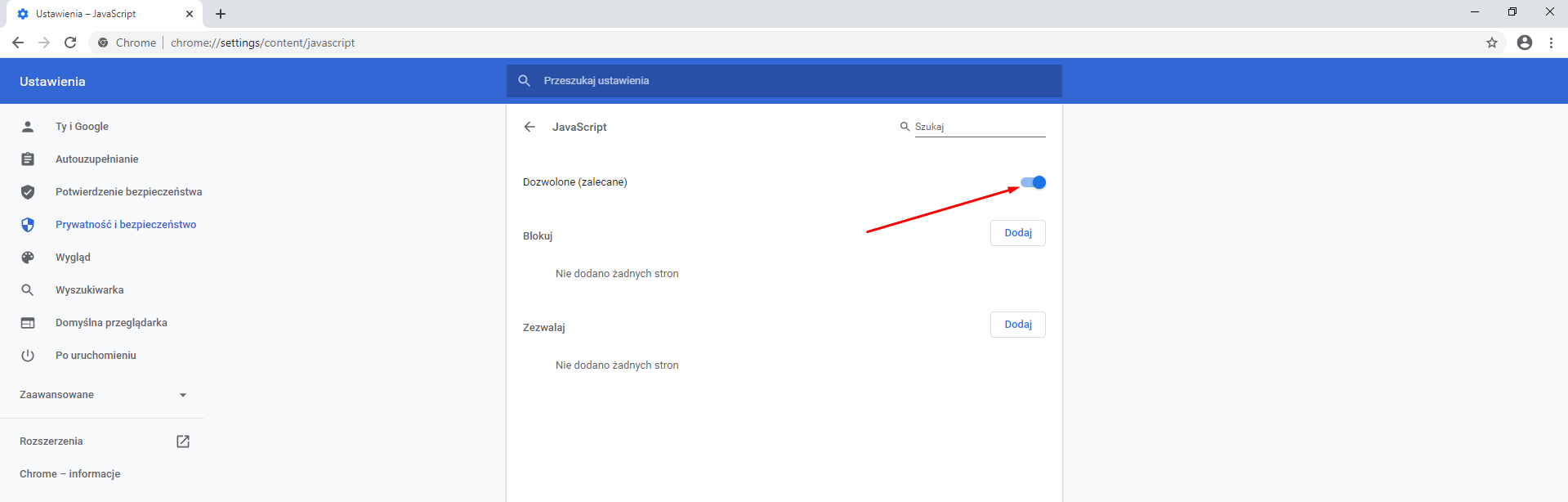Expand the Zaawansowane section
The image size is (1568, 502).
pyautogui.click(x=102, y=395)
